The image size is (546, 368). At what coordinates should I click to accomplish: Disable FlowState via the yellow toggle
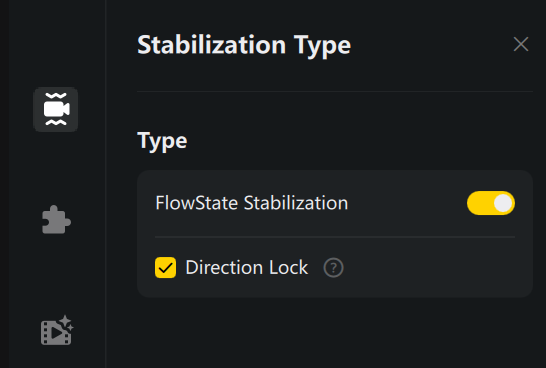[491, 203]
